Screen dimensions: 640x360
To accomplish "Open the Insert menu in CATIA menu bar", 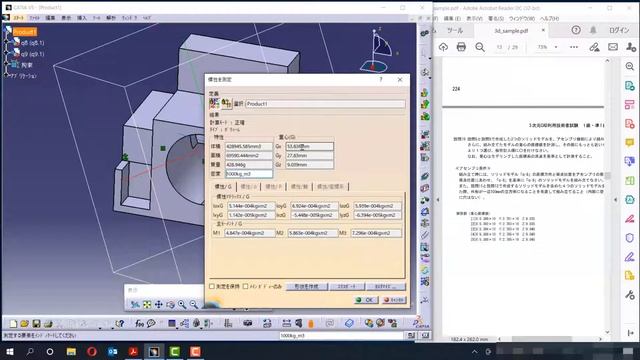I will pyautogui.click(x=82, y=18).
